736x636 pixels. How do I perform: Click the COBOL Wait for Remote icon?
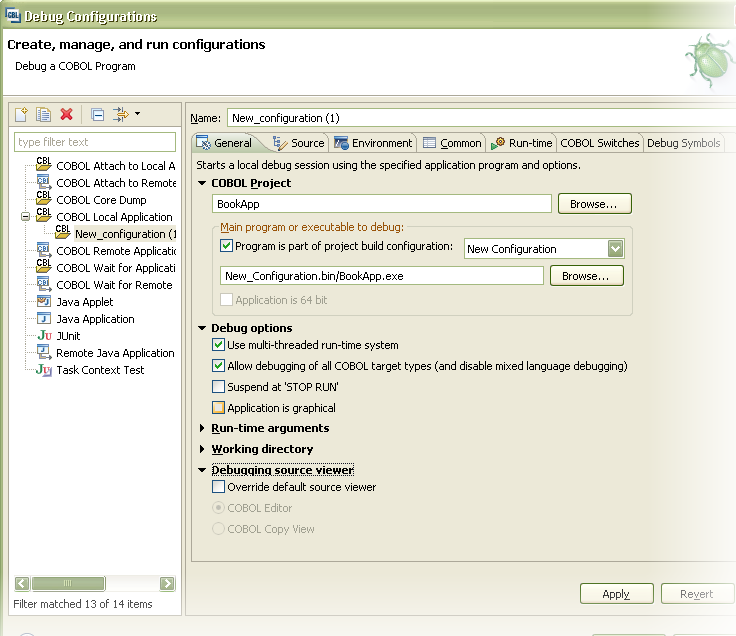click(44, 283)
